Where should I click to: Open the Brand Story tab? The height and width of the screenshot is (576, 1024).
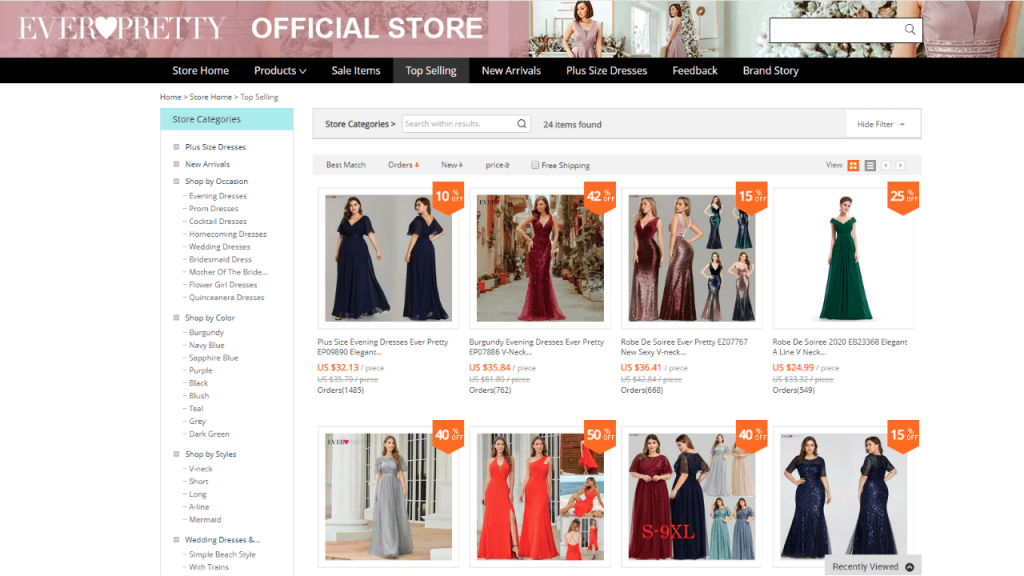[771, 71]
